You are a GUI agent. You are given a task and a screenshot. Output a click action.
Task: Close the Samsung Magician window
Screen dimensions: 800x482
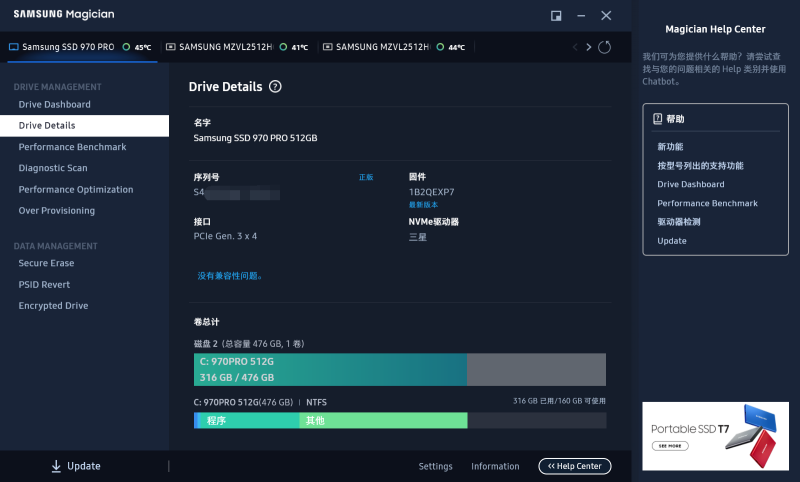pos(606,16)
